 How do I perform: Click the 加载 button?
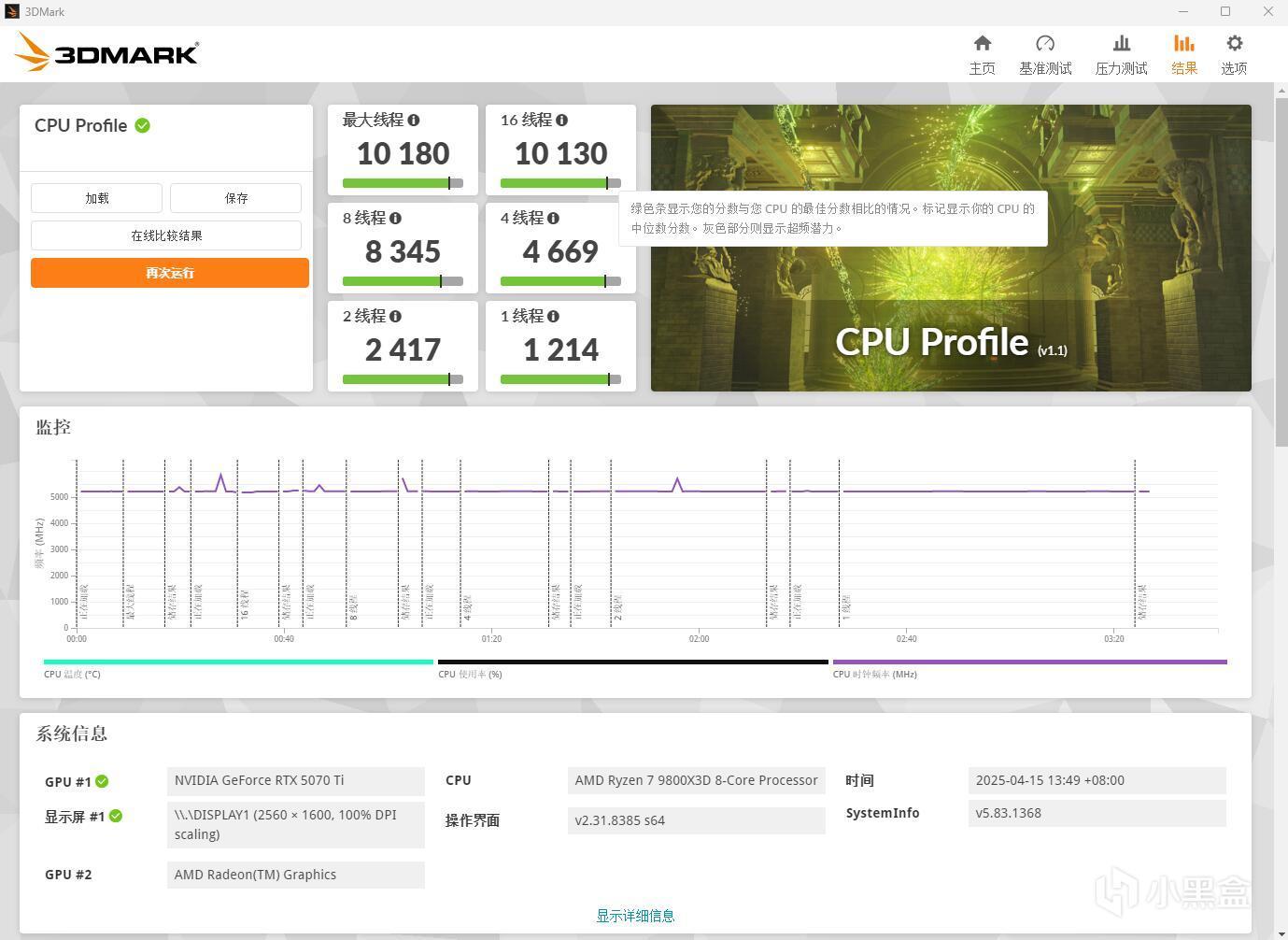[97, 198]
